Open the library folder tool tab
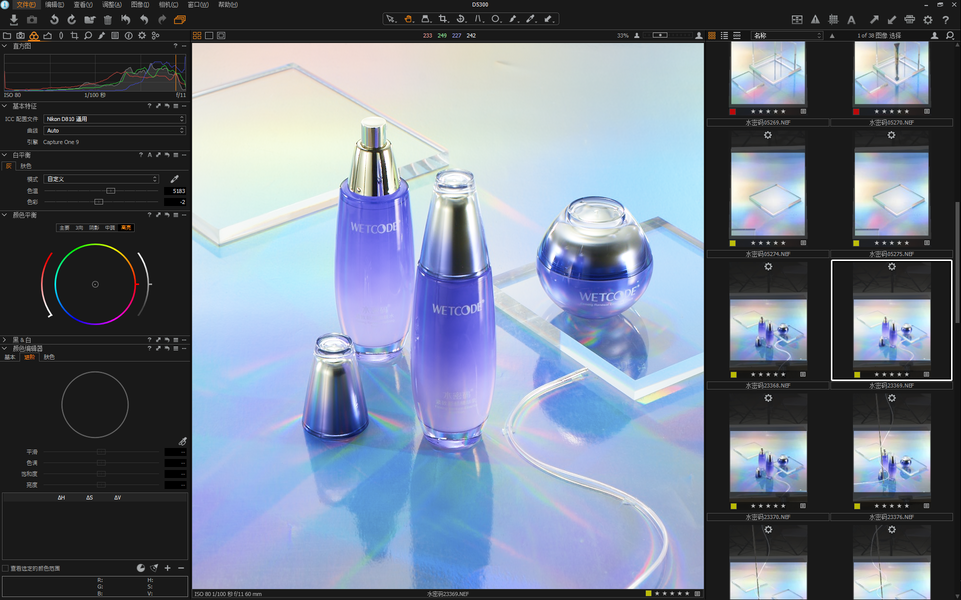 pyautogui.click(x=7, y=36)
